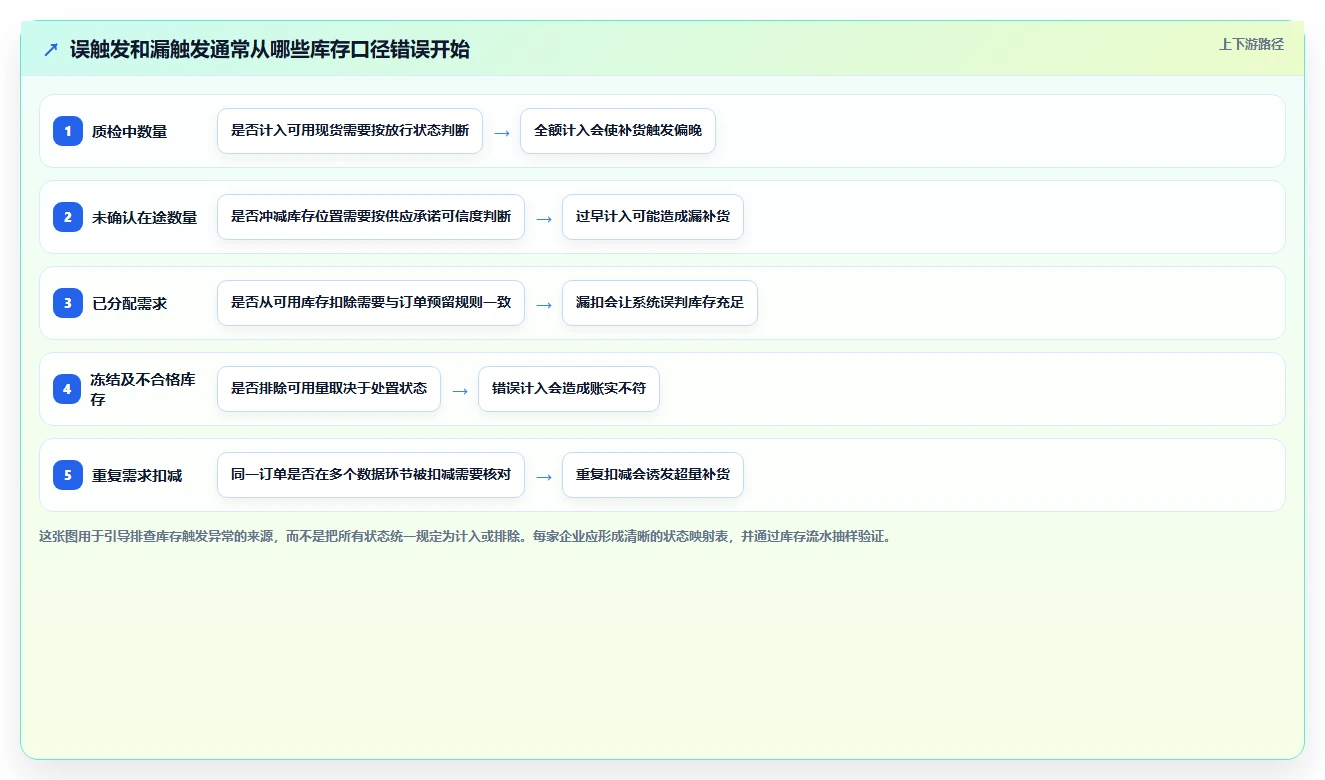Click the arrow in the 冻结及不合格库存 row
This screenshot has width=1325, height=780.
tap(460, 391)
